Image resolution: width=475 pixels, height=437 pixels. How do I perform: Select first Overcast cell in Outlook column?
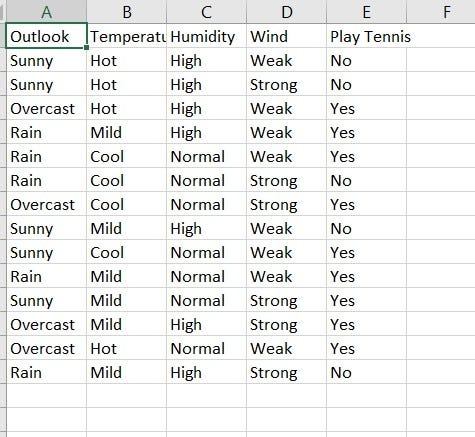[x=46, y=108]
